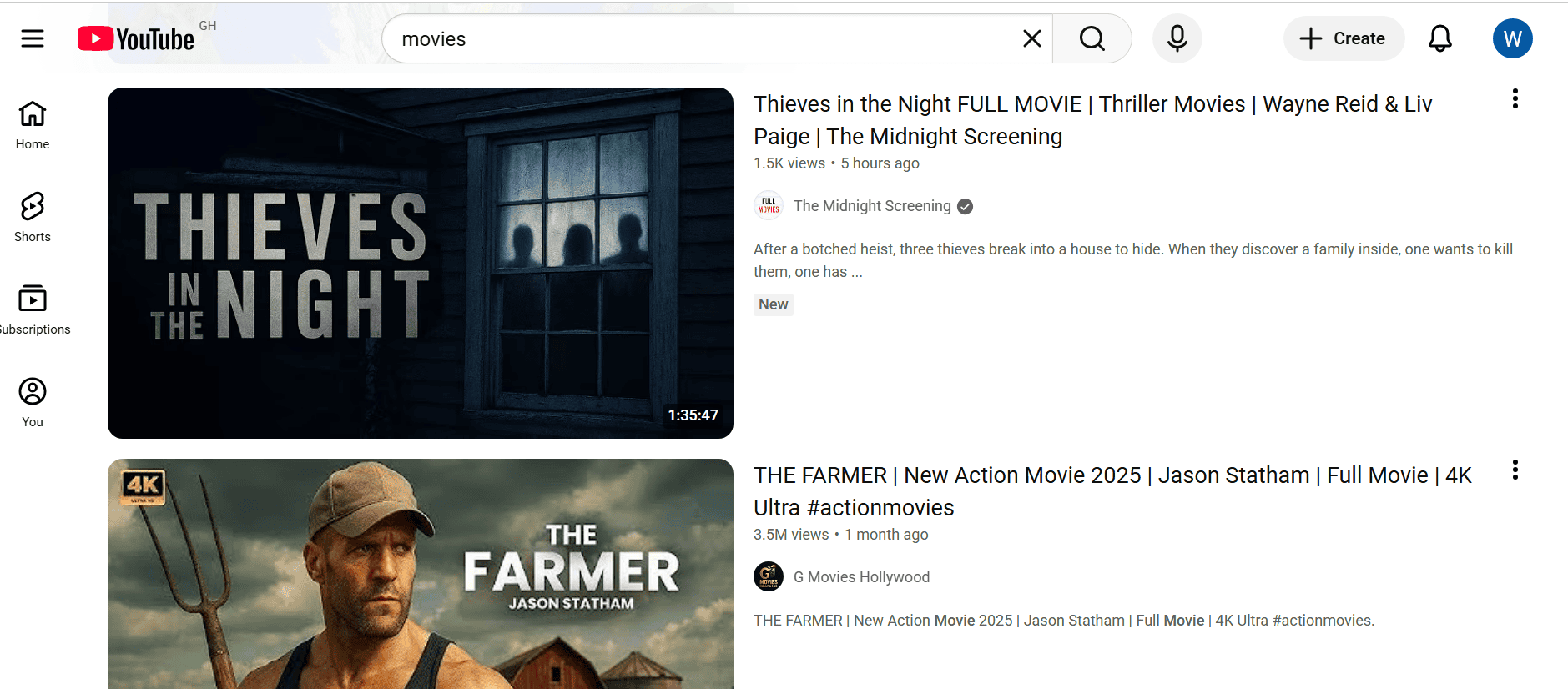Click the magnifier search button
This screenshot has height=689, width=1568.
(x=1092, y=38)
